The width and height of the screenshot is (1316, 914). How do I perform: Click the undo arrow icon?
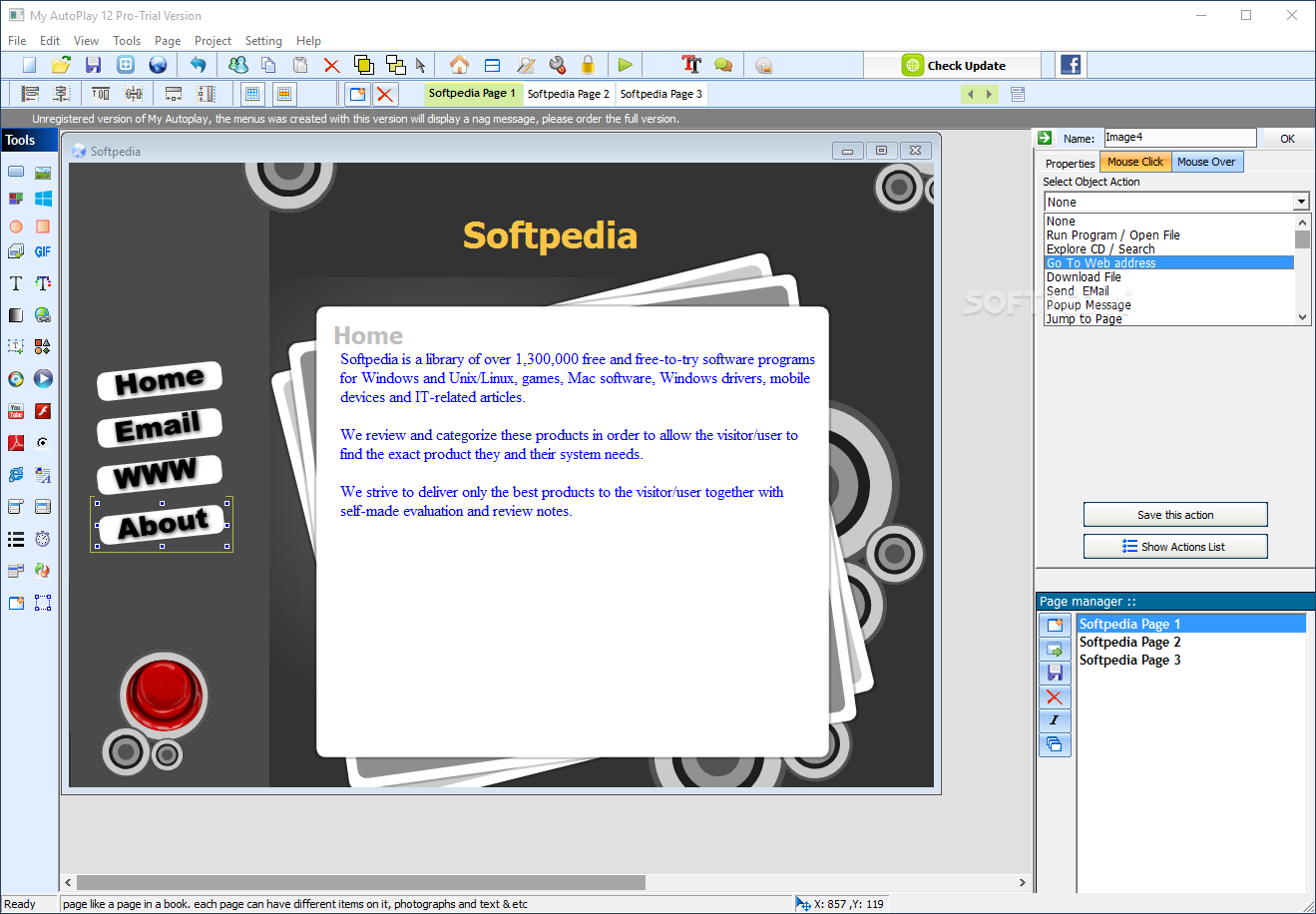coord(198,65)
